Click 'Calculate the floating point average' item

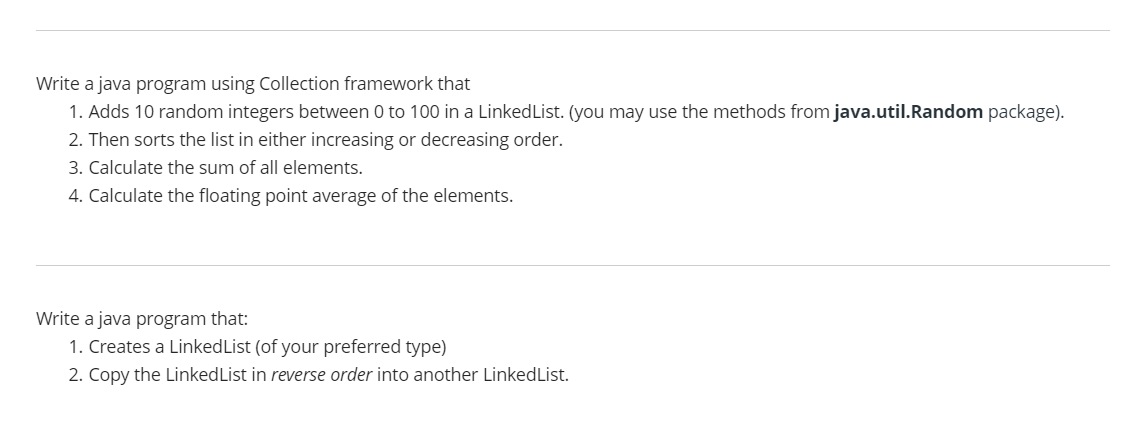(x=291, y=196)
